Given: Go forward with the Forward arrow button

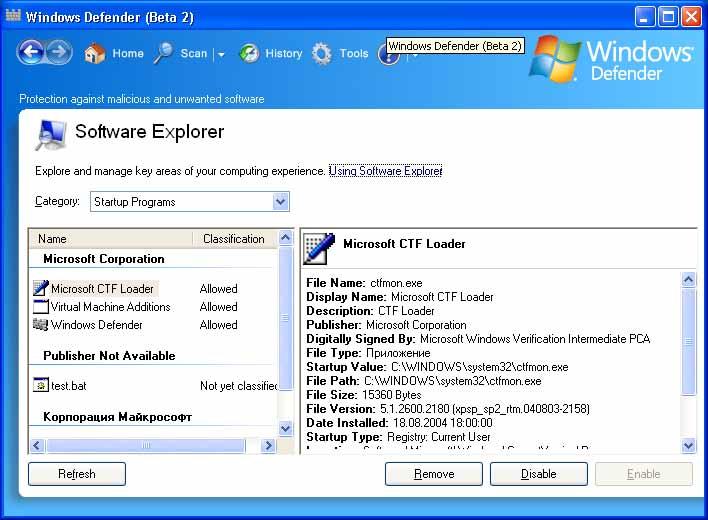Looking at the screenshot, I should click(59, 52).
